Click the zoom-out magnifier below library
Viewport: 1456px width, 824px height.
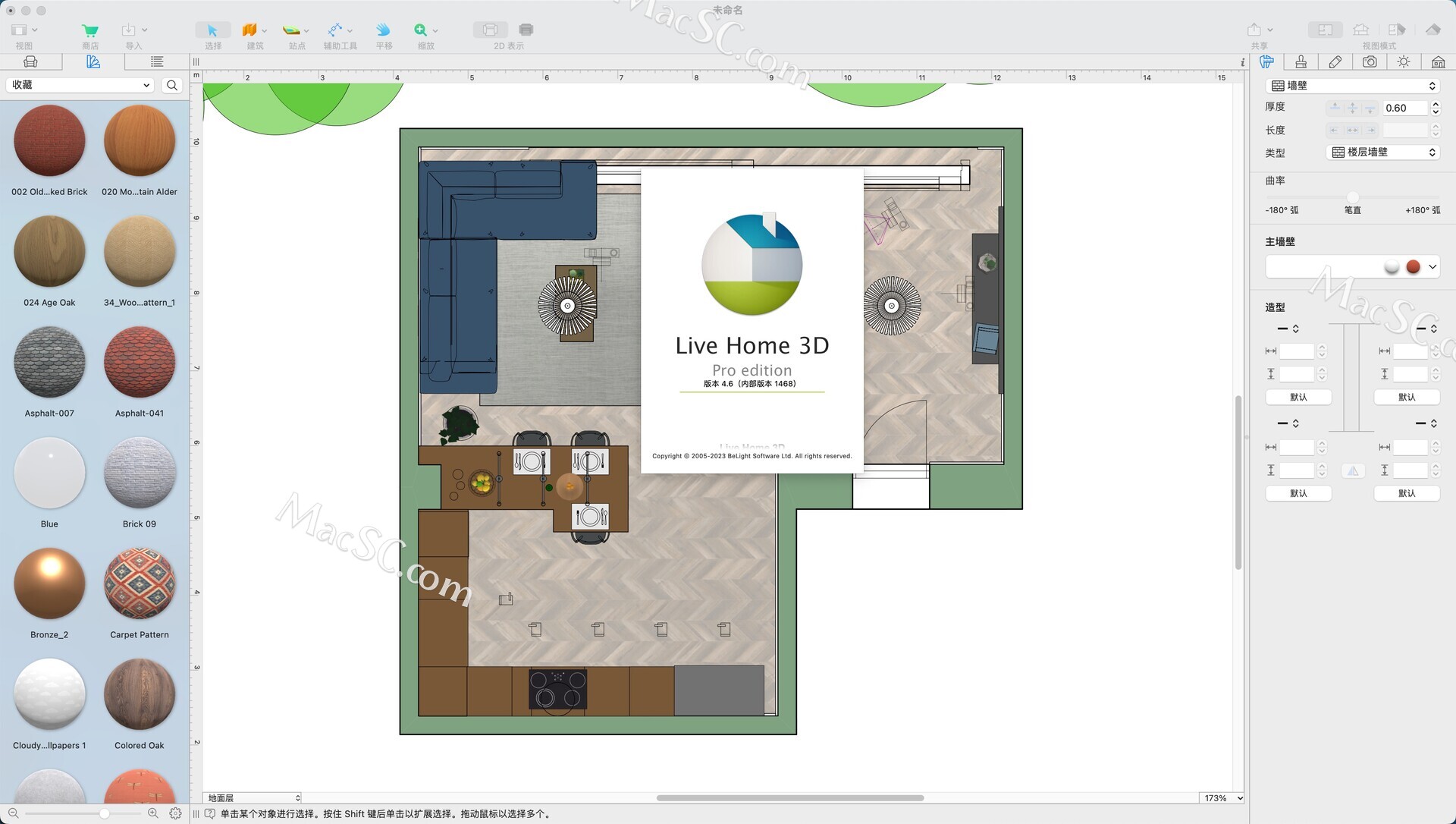click(13, 813)
